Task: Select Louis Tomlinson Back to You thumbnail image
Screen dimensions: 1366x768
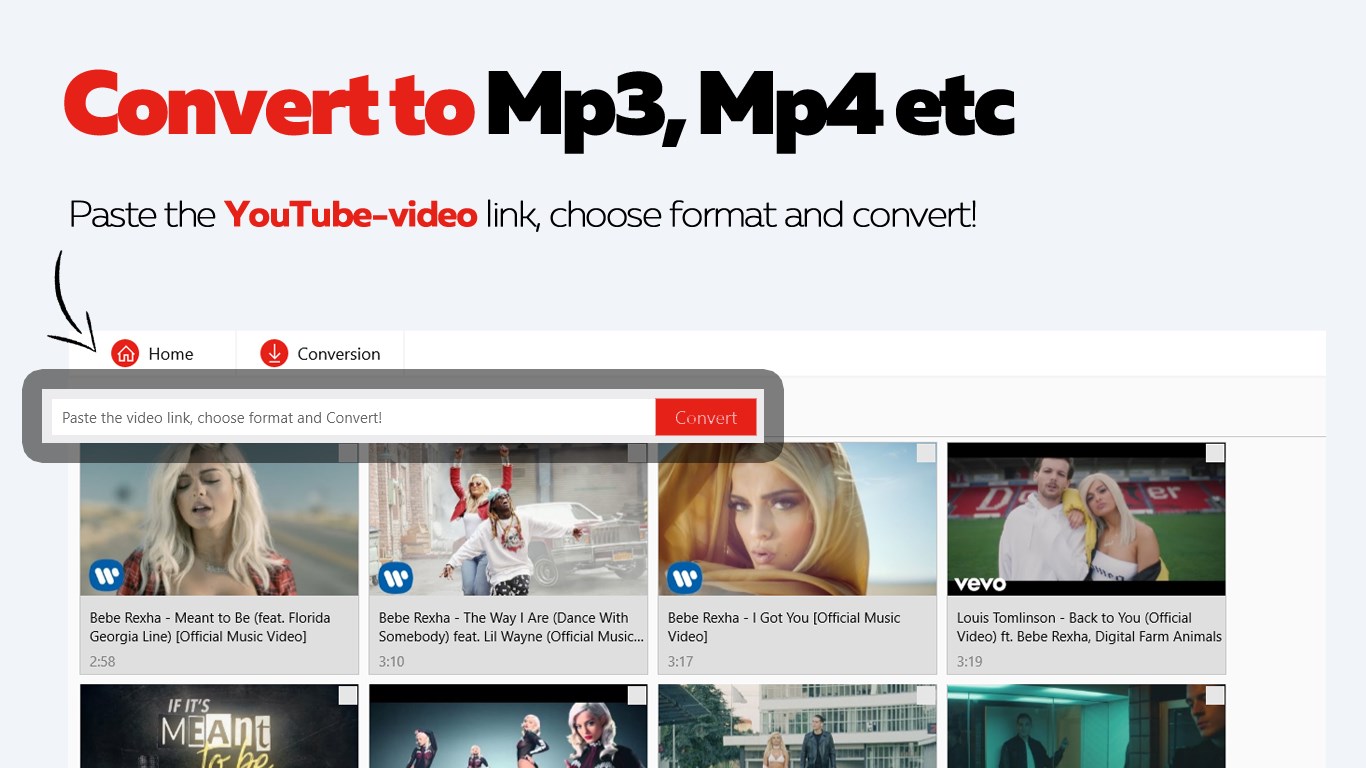Action: 1086,520
